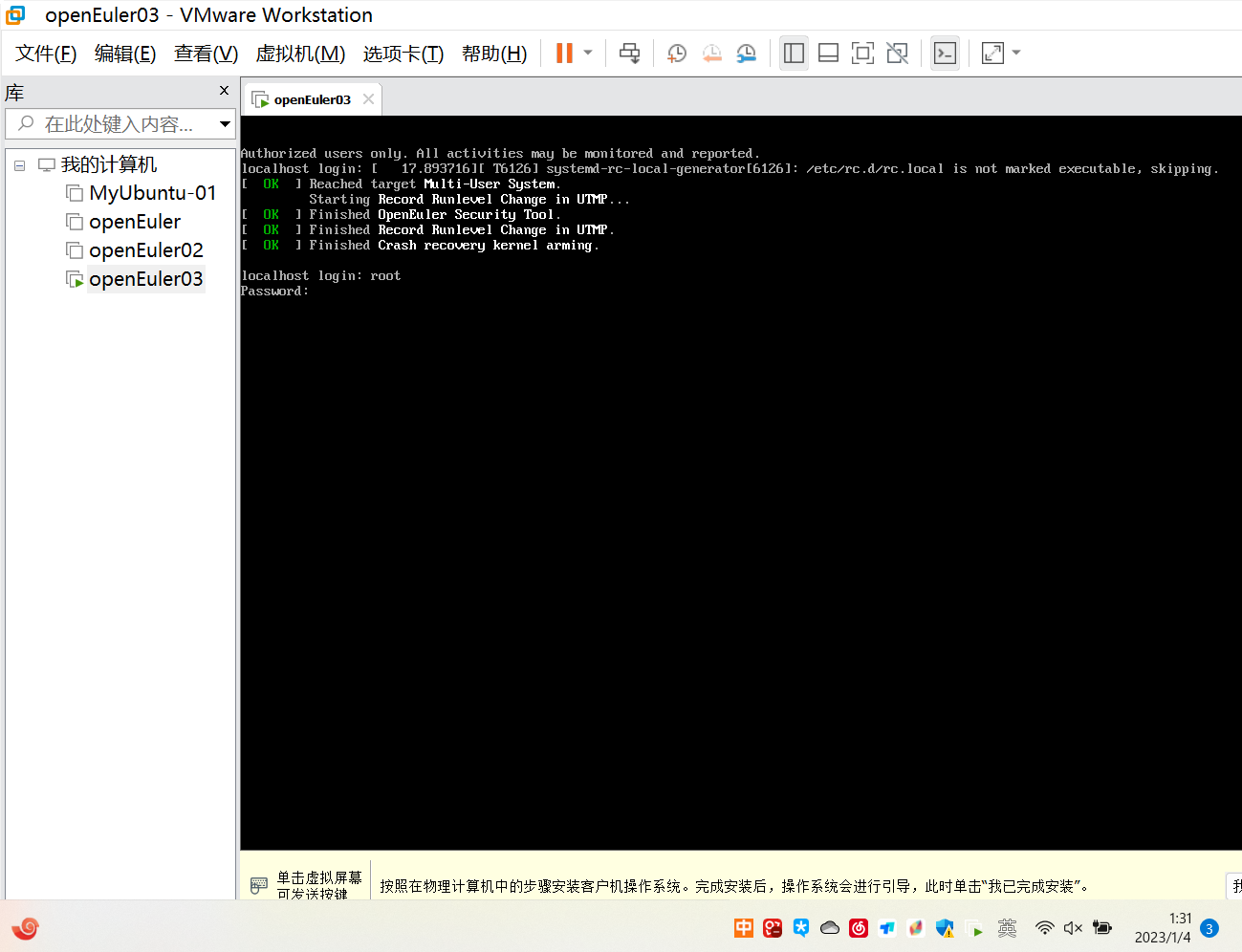This screenshot has height=952, width=1242.
Task: Click the colorful leaf tray icon
Action: (x=916, y=927)
